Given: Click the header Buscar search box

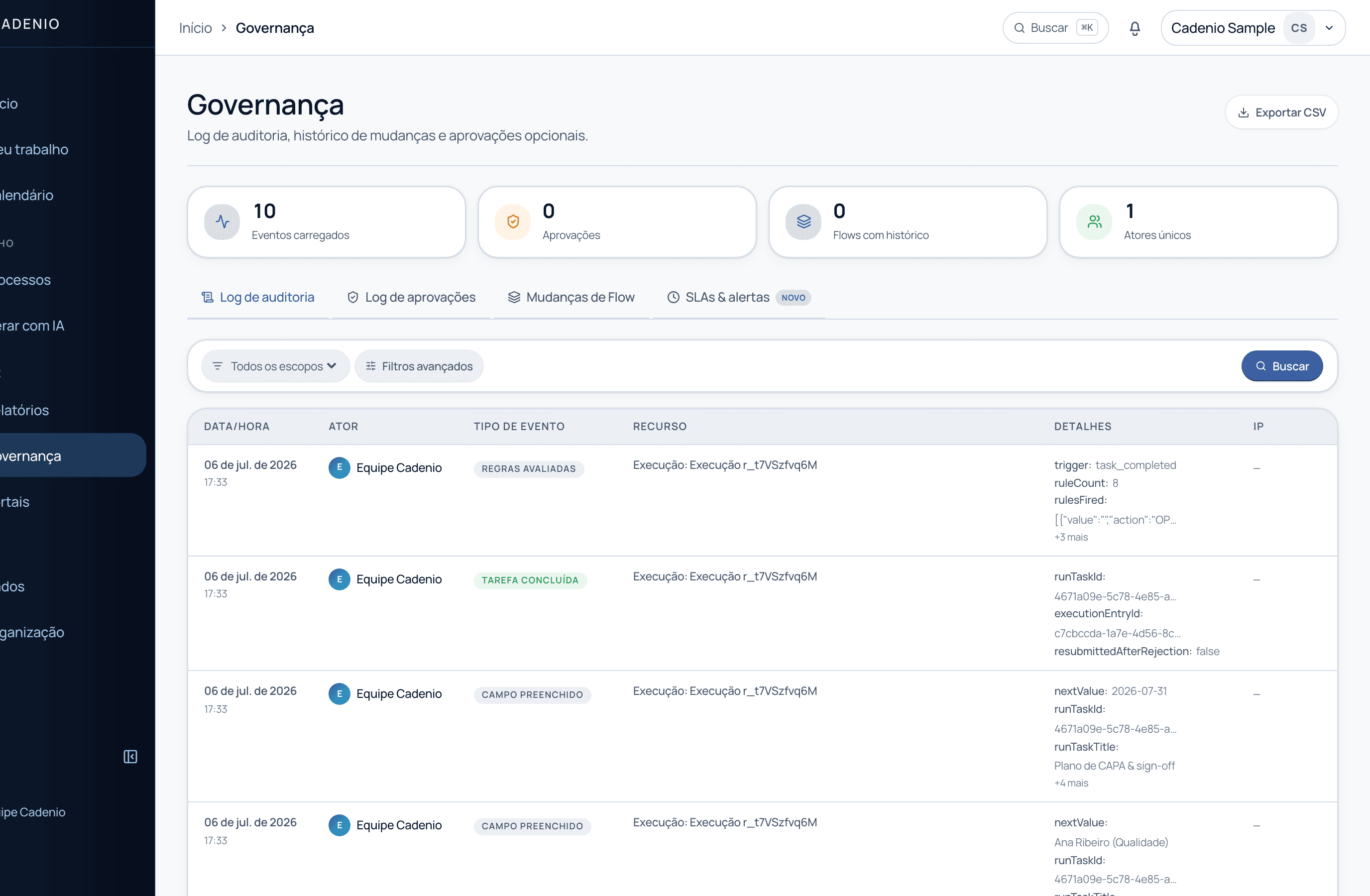Looking at the screenshot, I should [x=1055, y=28].
